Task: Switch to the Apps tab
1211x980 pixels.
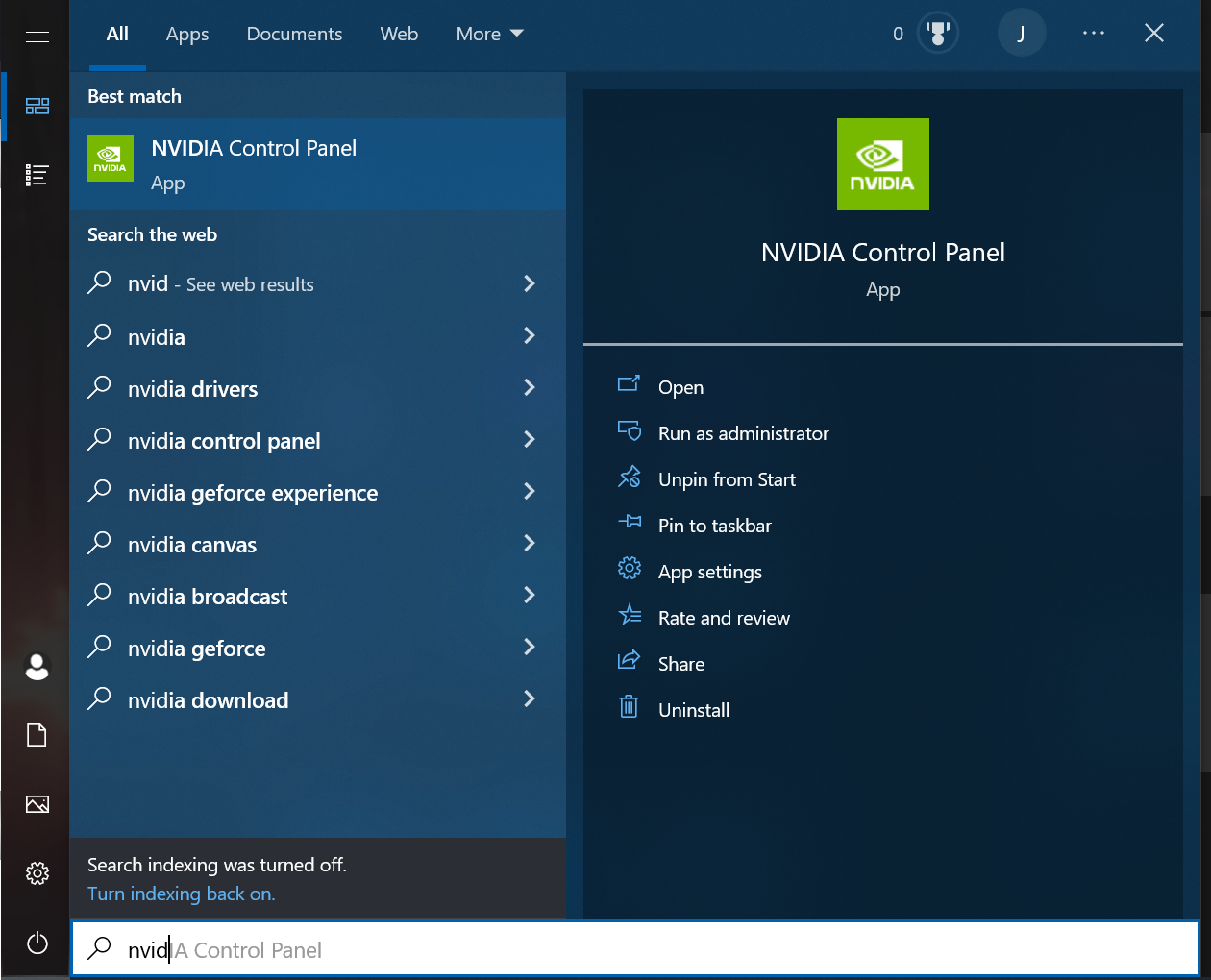Action: (186, 34)
